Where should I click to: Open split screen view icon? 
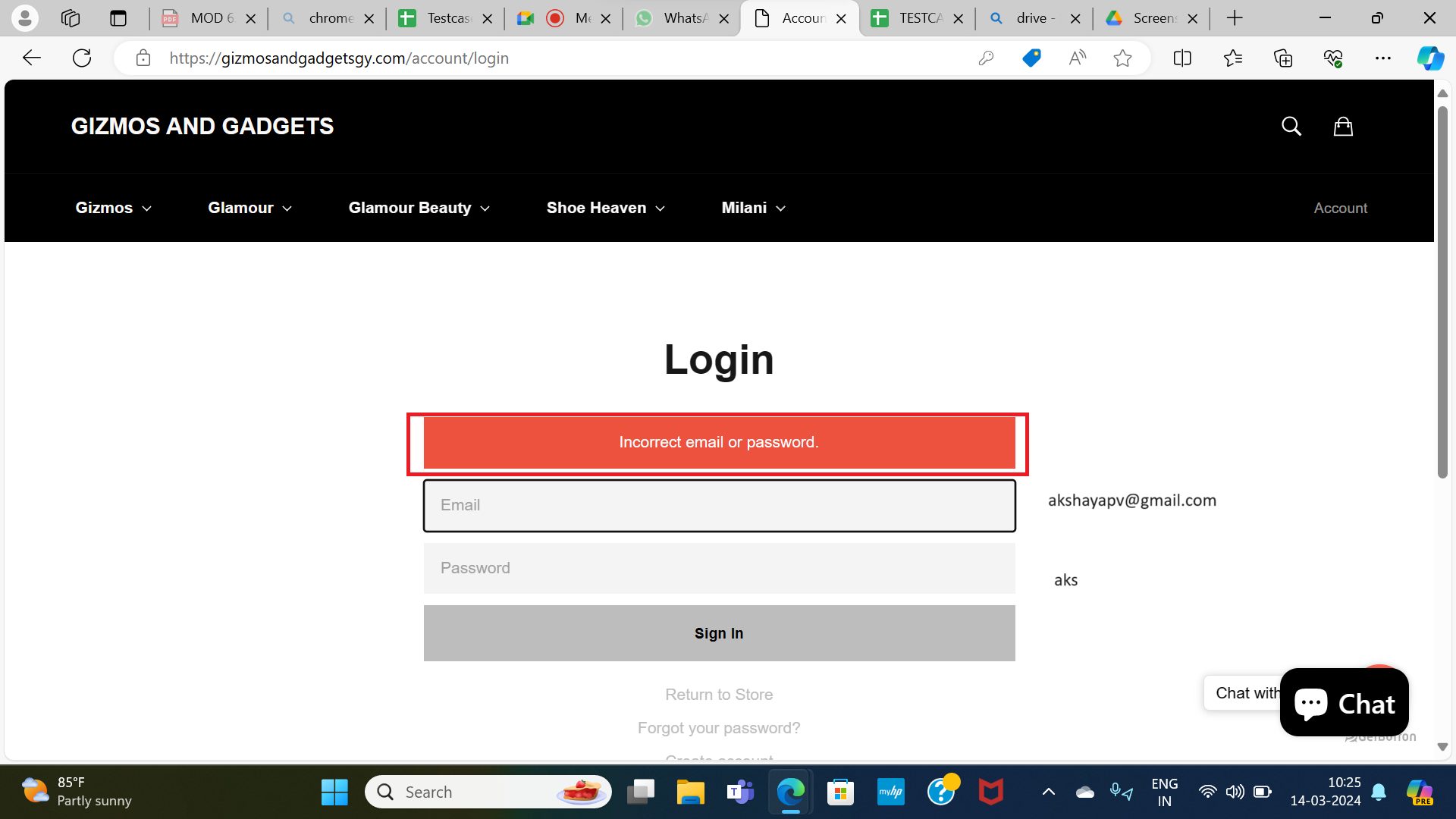[1182, 58]
